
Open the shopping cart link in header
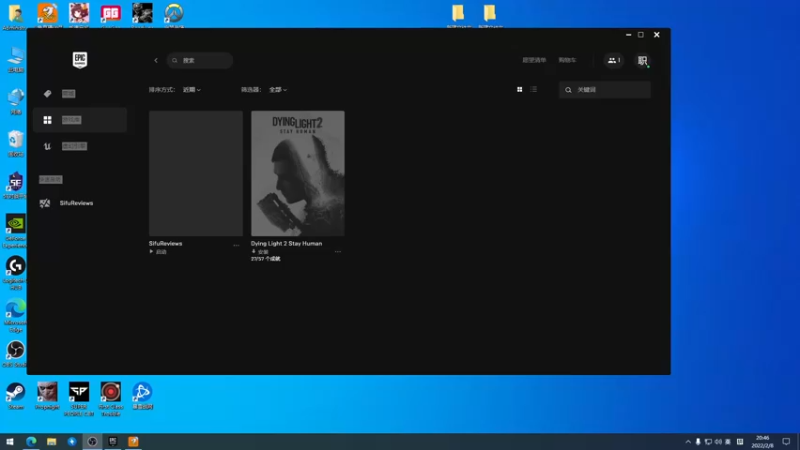[x=567, y=60]
